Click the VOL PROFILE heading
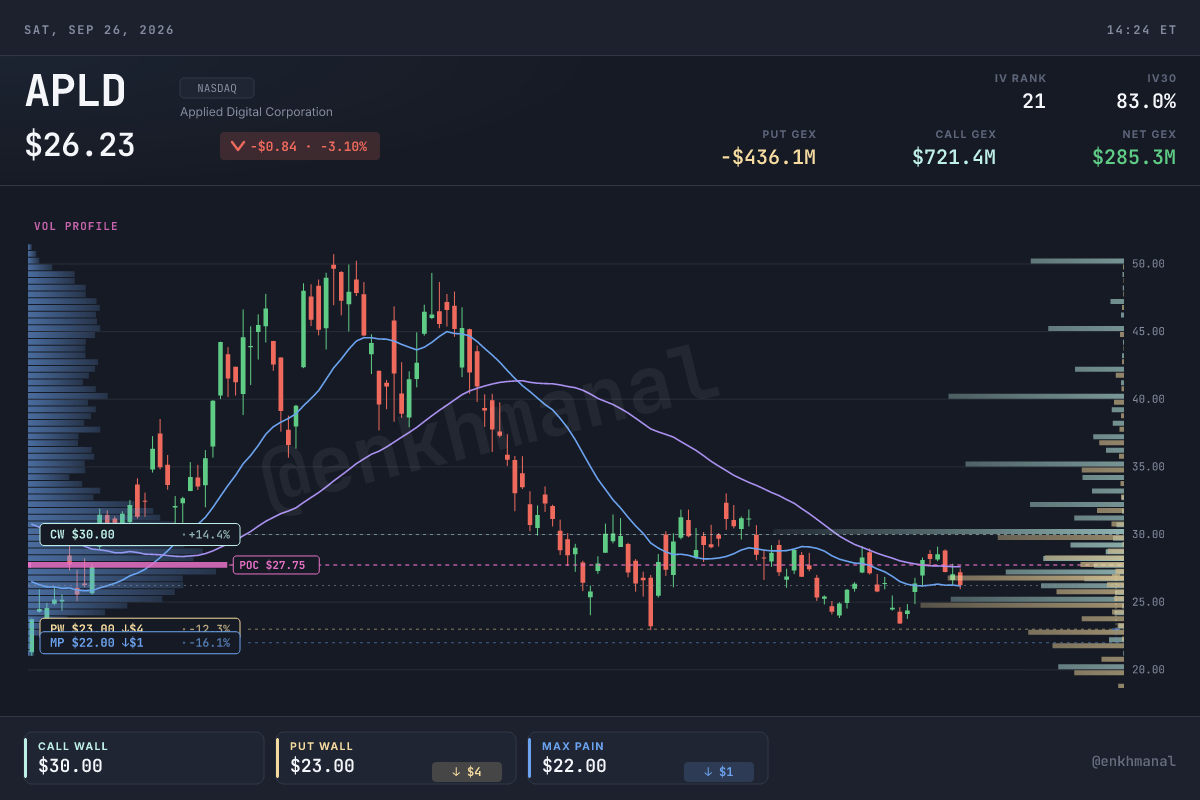Viewport: 1200px width, 800px height. [x=76, y=227]
